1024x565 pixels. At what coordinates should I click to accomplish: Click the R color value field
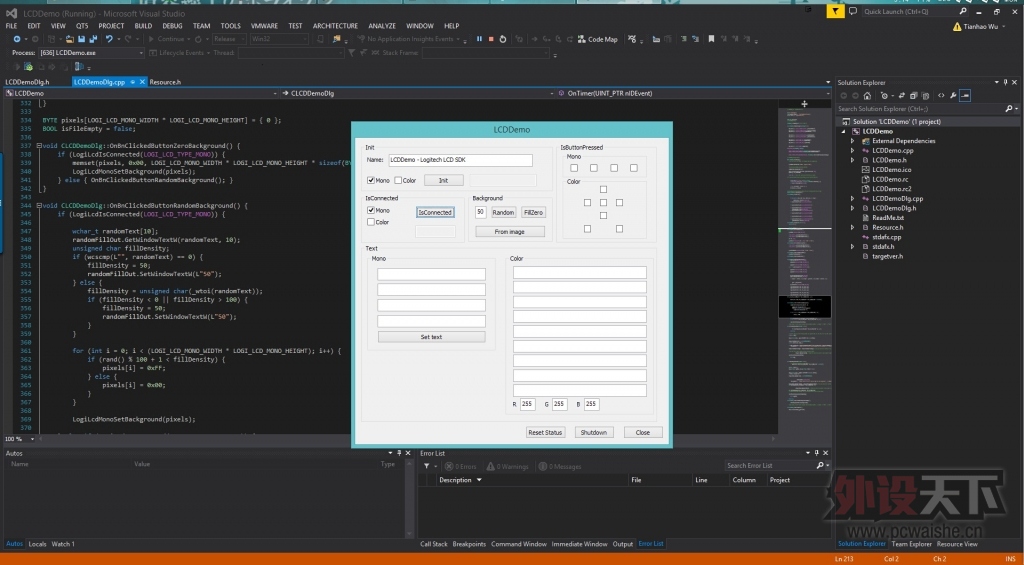tap(527, 404)
